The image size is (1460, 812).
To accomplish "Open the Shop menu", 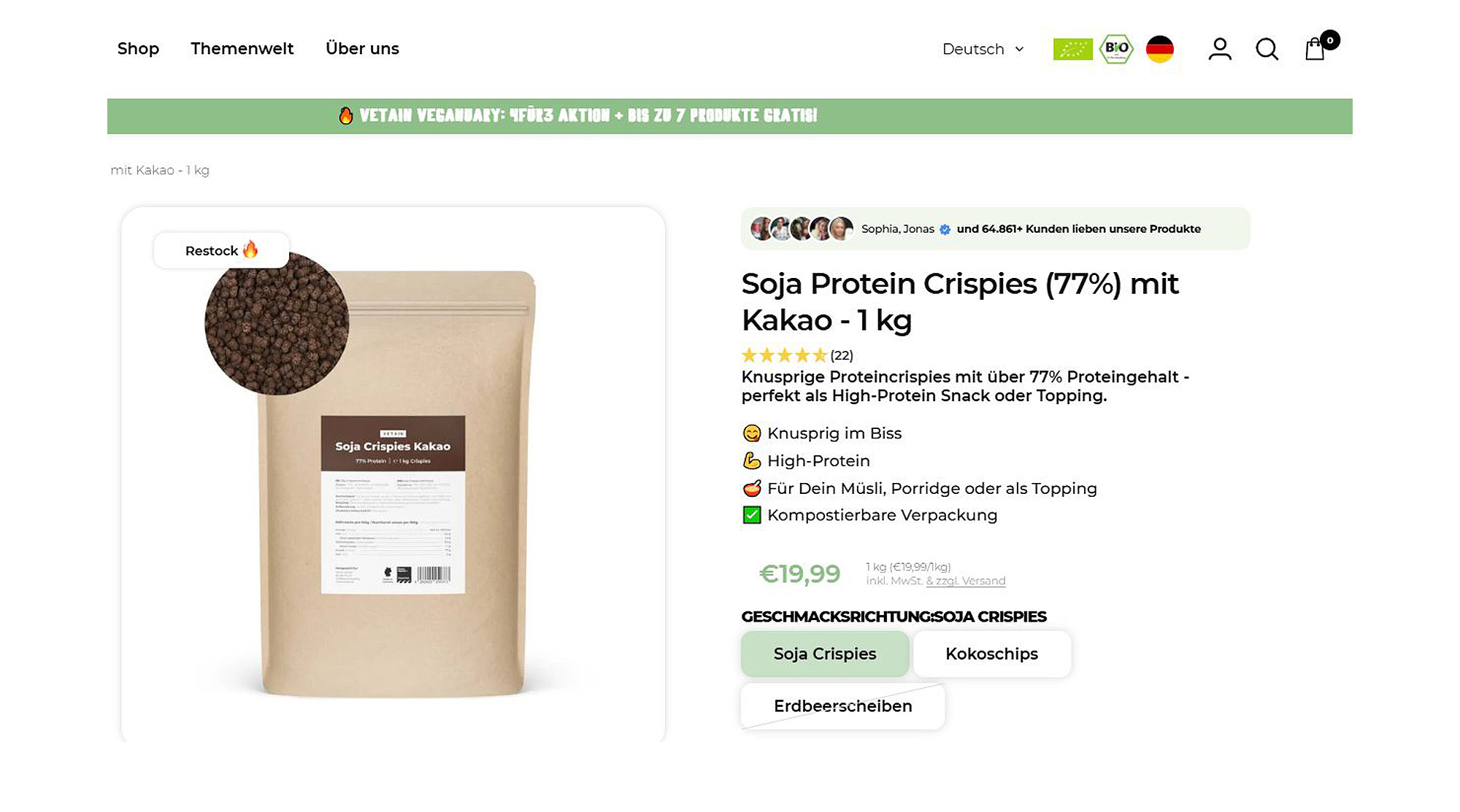I will coord(138,48).
